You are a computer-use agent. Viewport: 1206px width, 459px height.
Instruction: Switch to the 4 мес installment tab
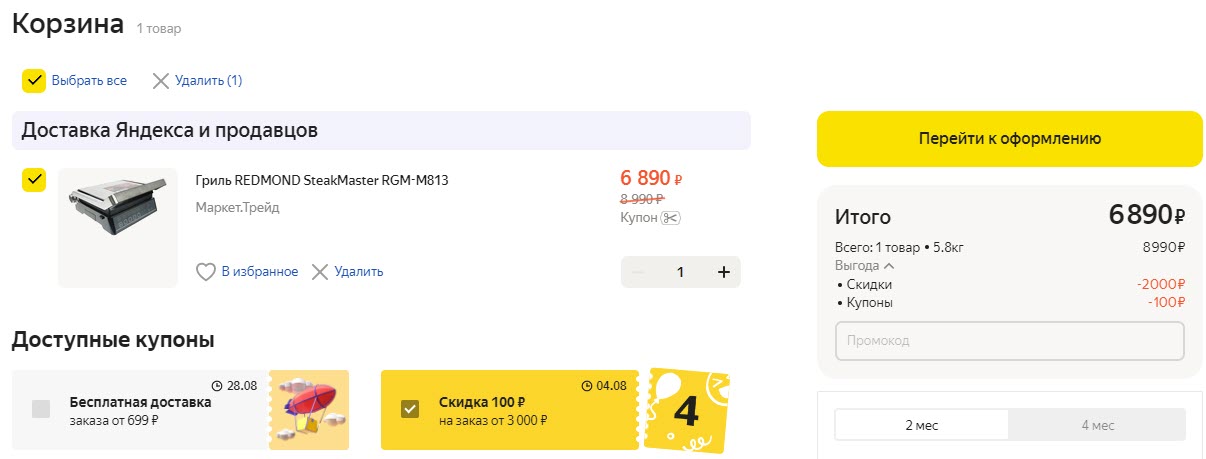[x=1097, y=425]
